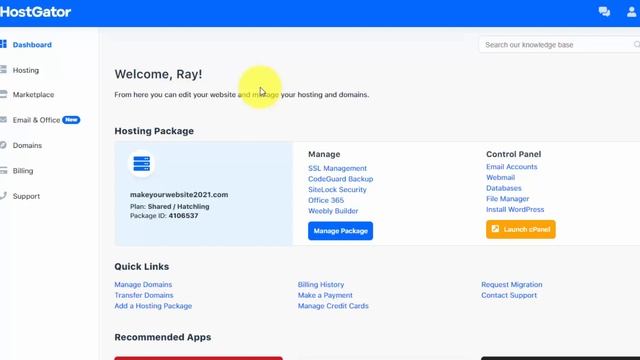Go to Dashboard in sidebar menu
This screenshot has width=640, height=360.
(x=32, y=45)
